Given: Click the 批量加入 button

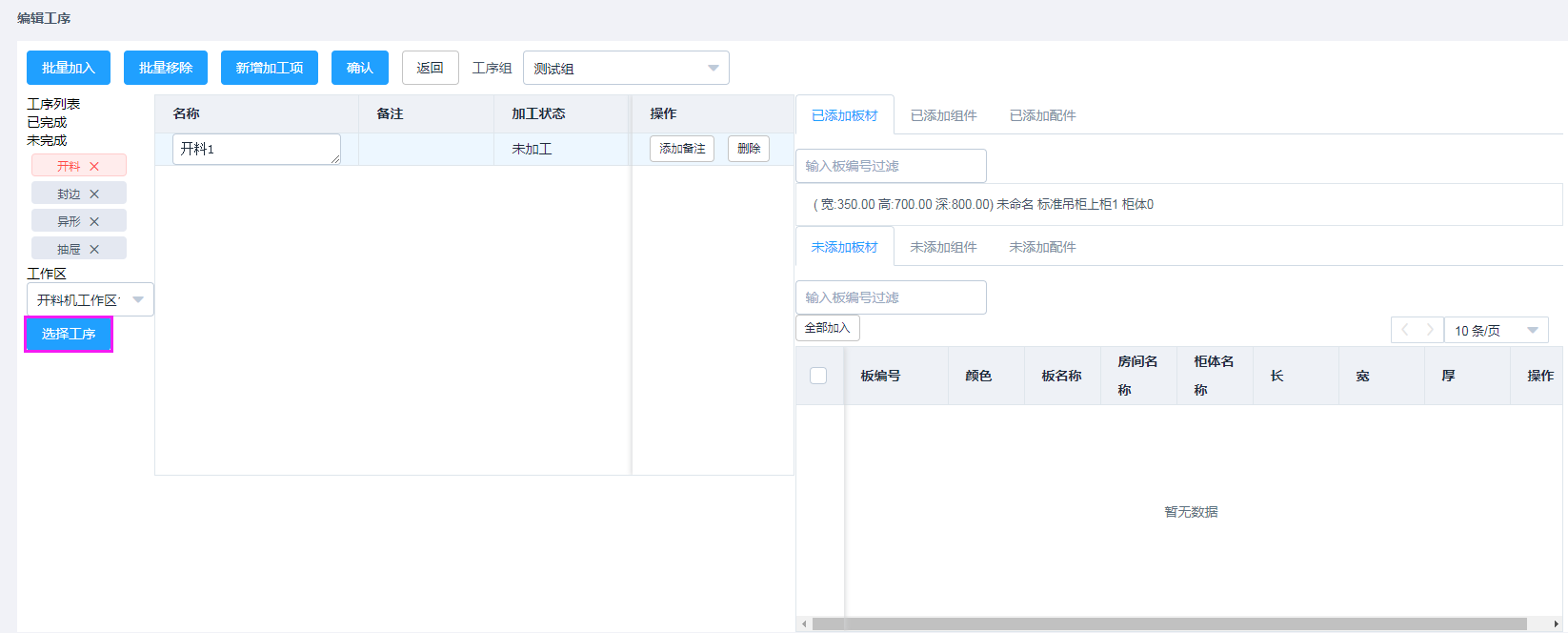Looking at the screenshot, I should pos(69,68).
